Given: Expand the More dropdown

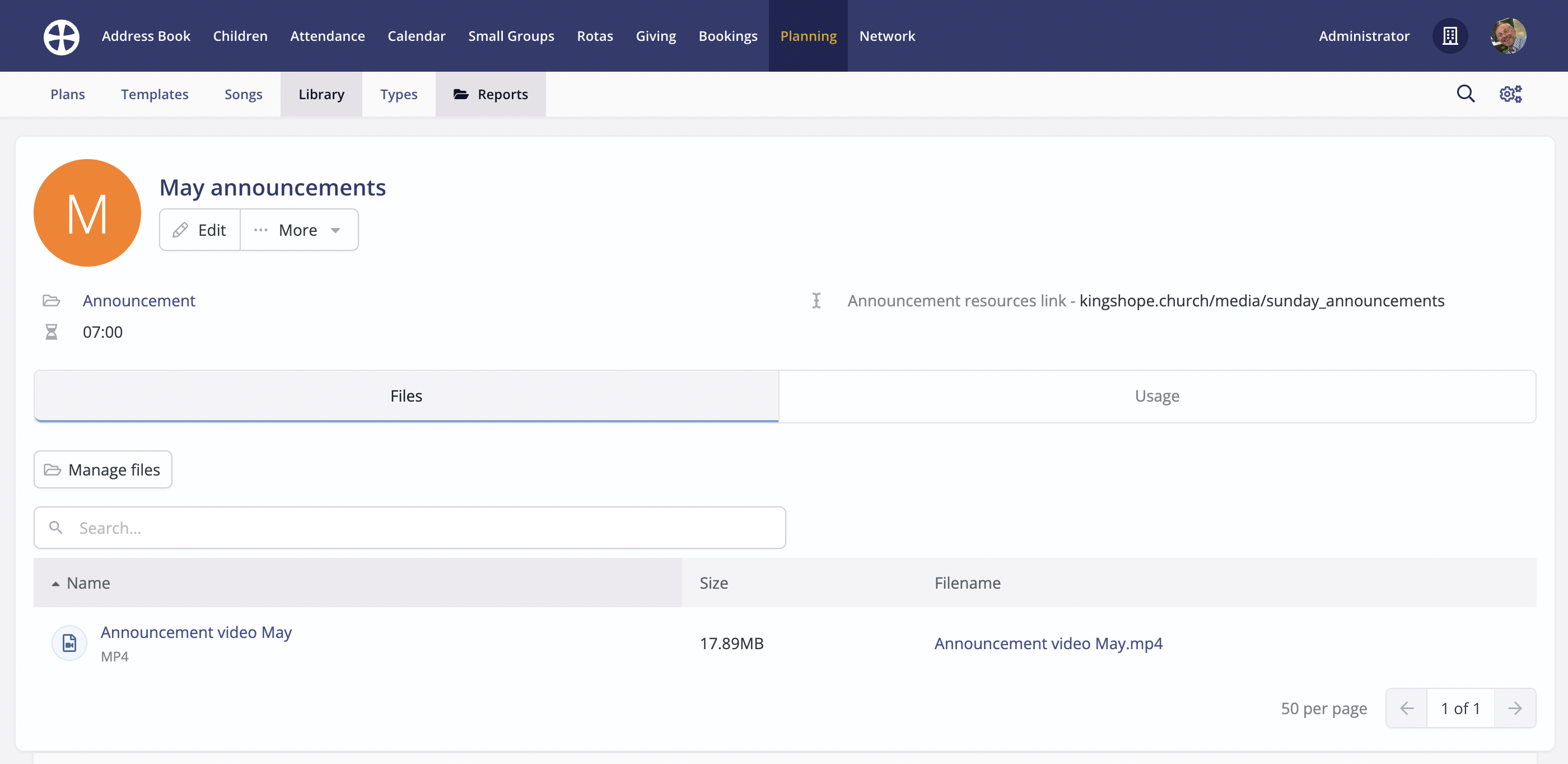Looking at the screenshot, I should [298, 230].
